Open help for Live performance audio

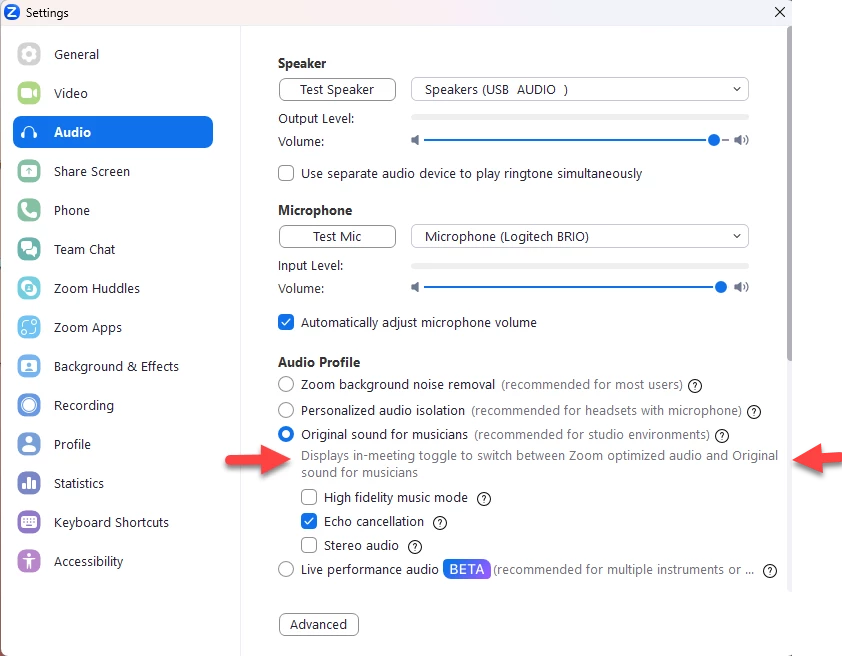coord(770,571)
